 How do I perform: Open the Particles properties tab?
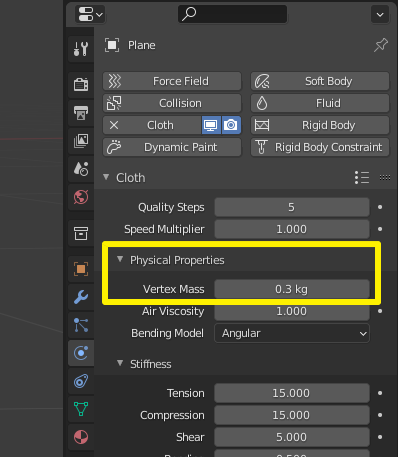81,325
